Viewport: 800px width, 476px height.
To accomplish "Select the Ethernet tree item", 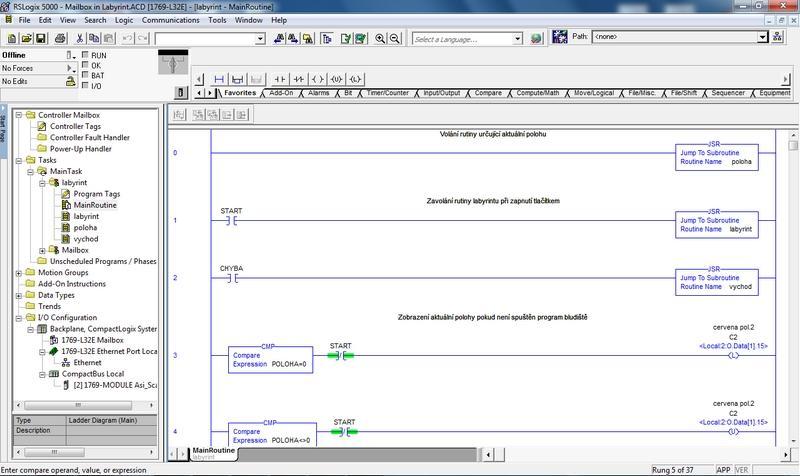I will click(87, 363).
